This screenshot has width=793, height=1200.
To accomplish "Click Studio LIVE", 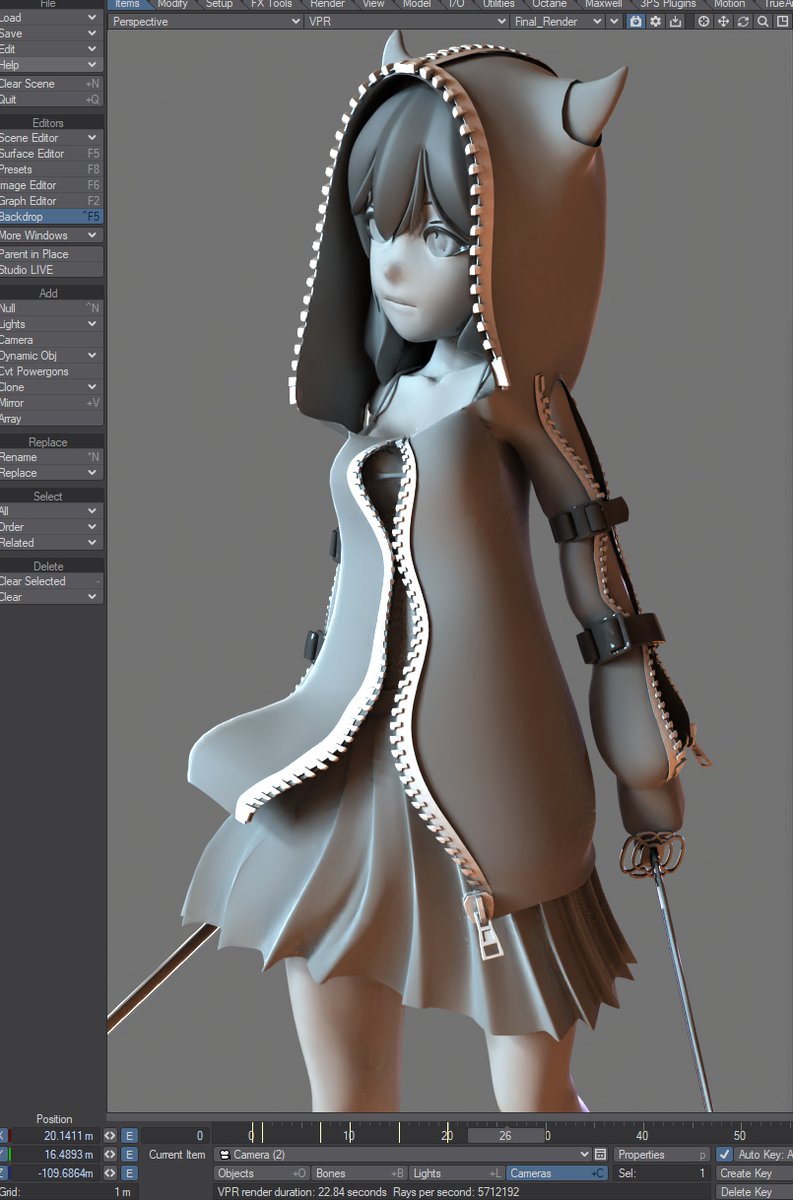I will coord(50,270).
